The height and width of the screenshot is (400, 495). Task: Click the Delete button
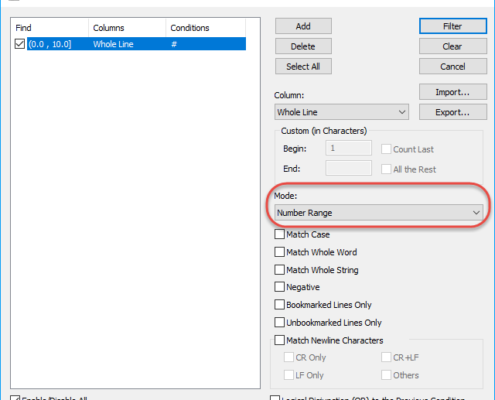pos(303,46)
